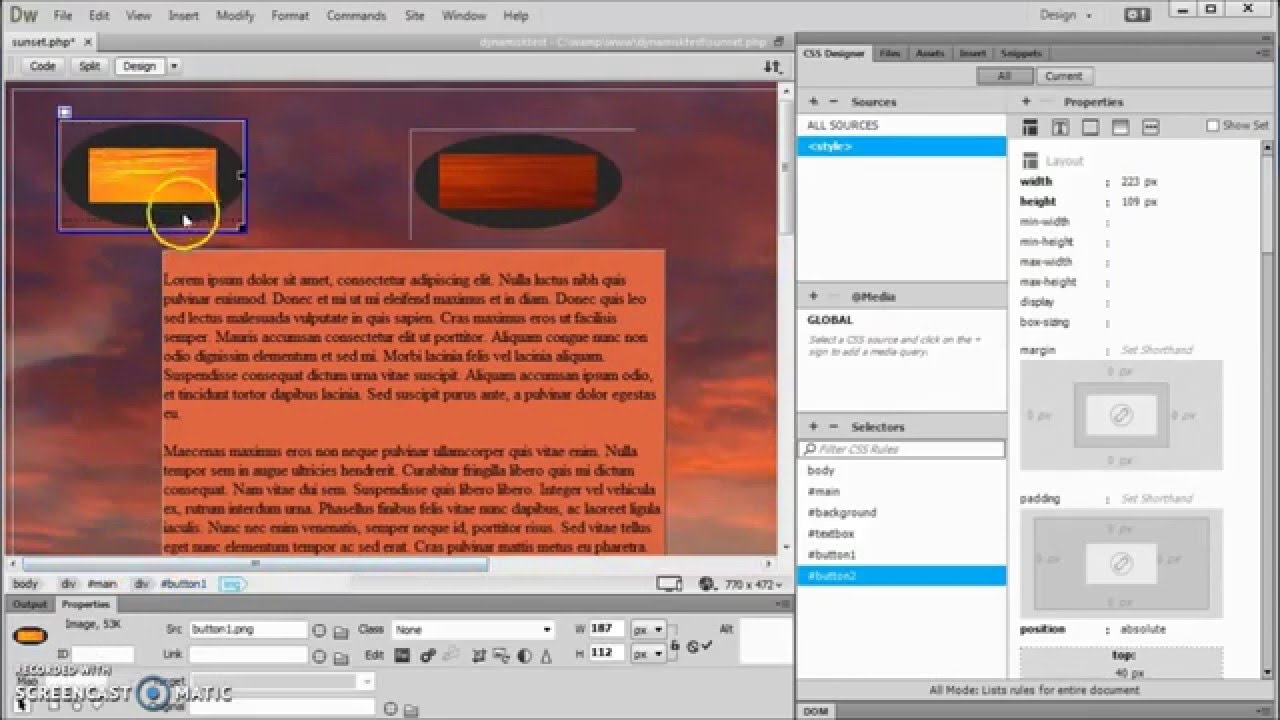Click Point to File icon next to Link
Viewport: 1280px width, 720px height.
coord(319,656)
